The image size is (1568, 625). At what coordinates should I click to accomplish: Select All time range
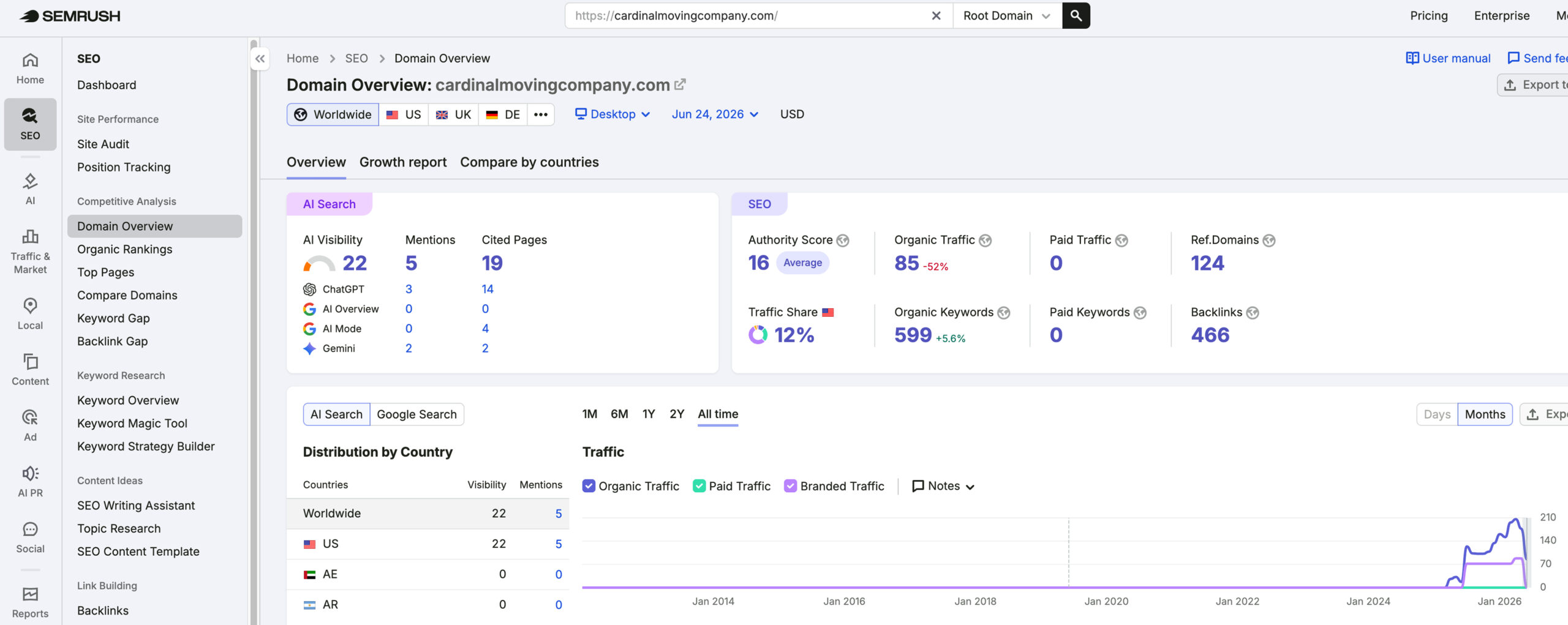(718, 414)
